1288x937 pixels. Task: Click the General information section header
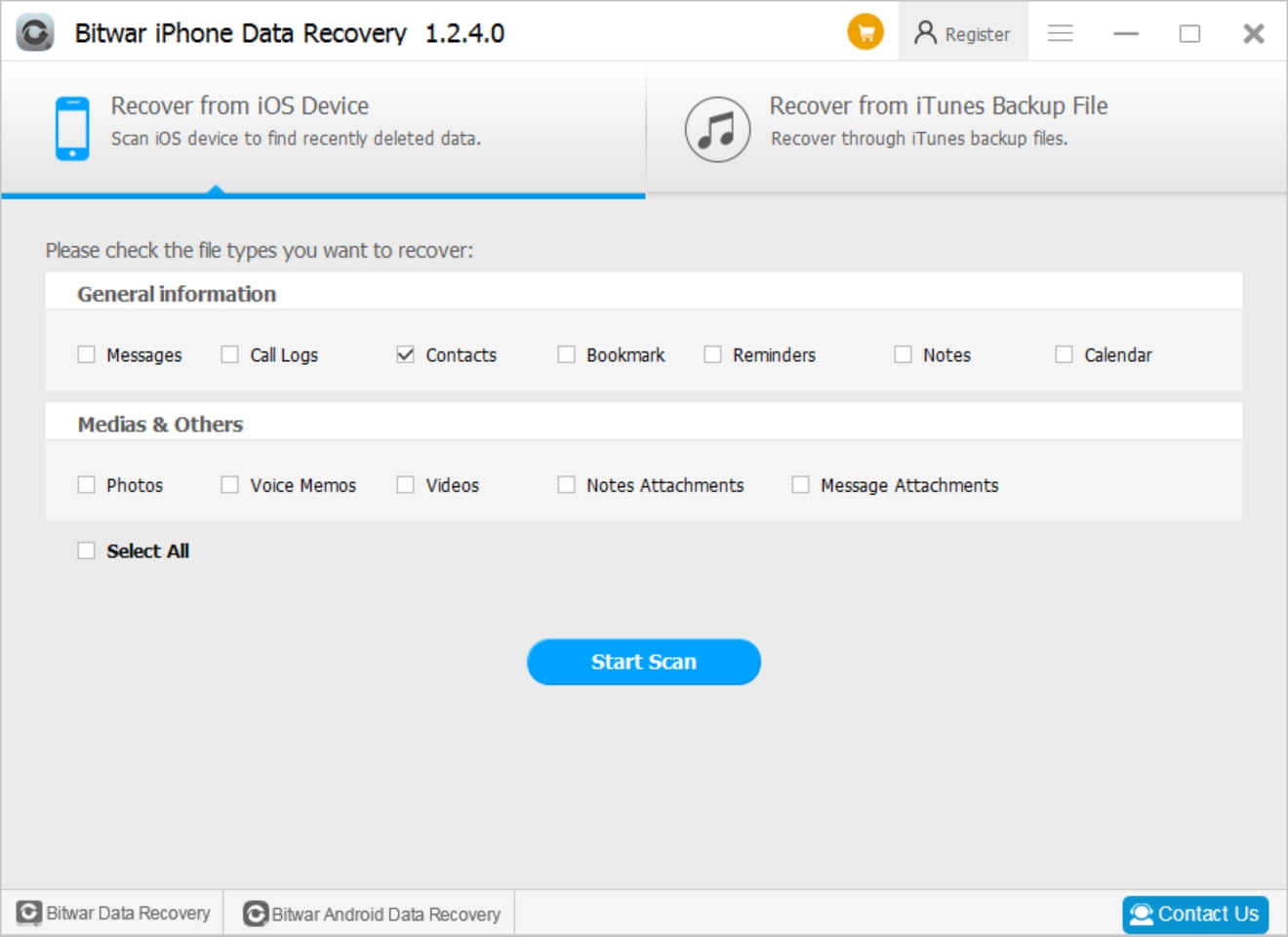177,294
